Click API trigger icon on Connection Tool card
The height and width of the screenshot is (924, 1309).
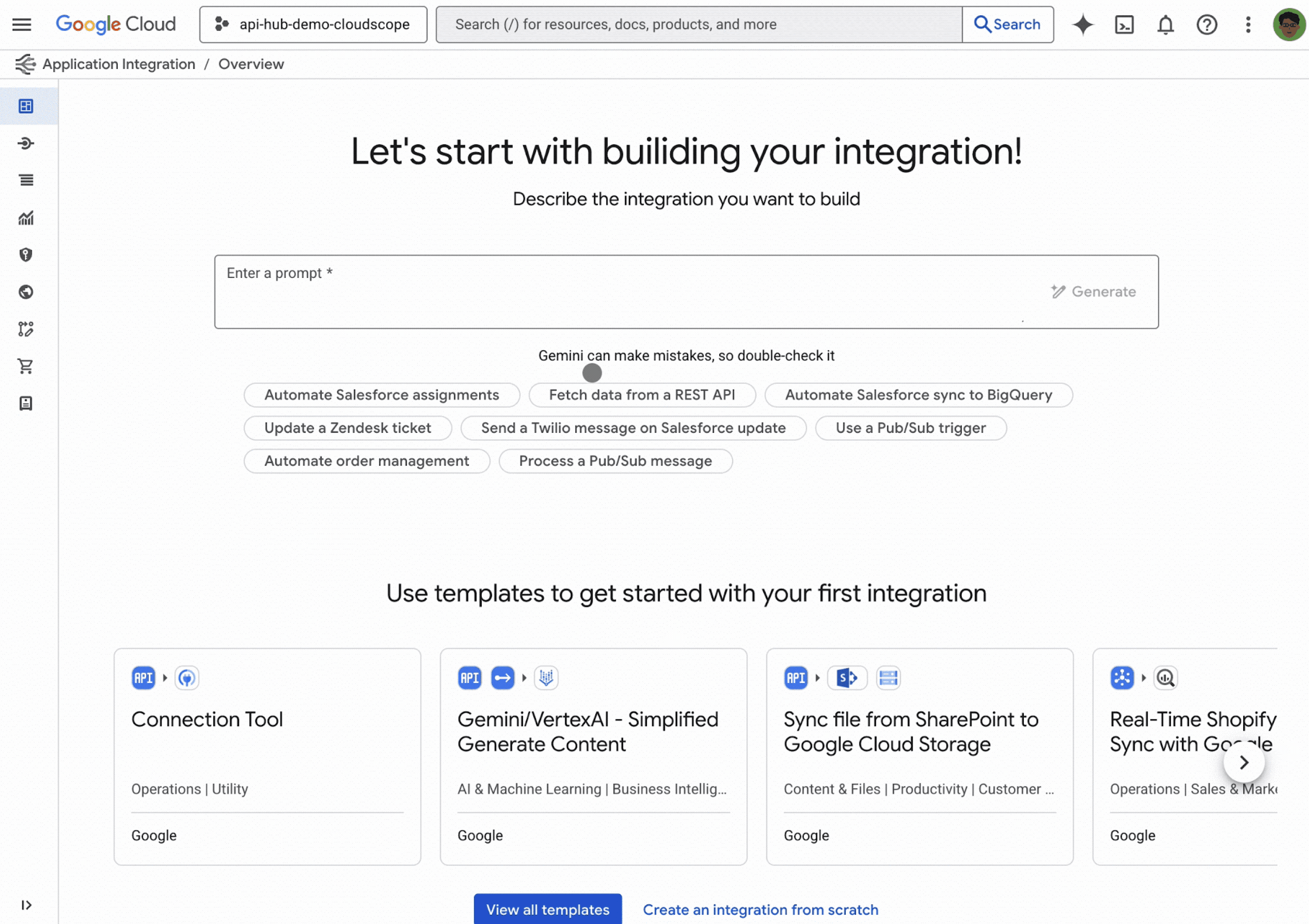[143, 678]
